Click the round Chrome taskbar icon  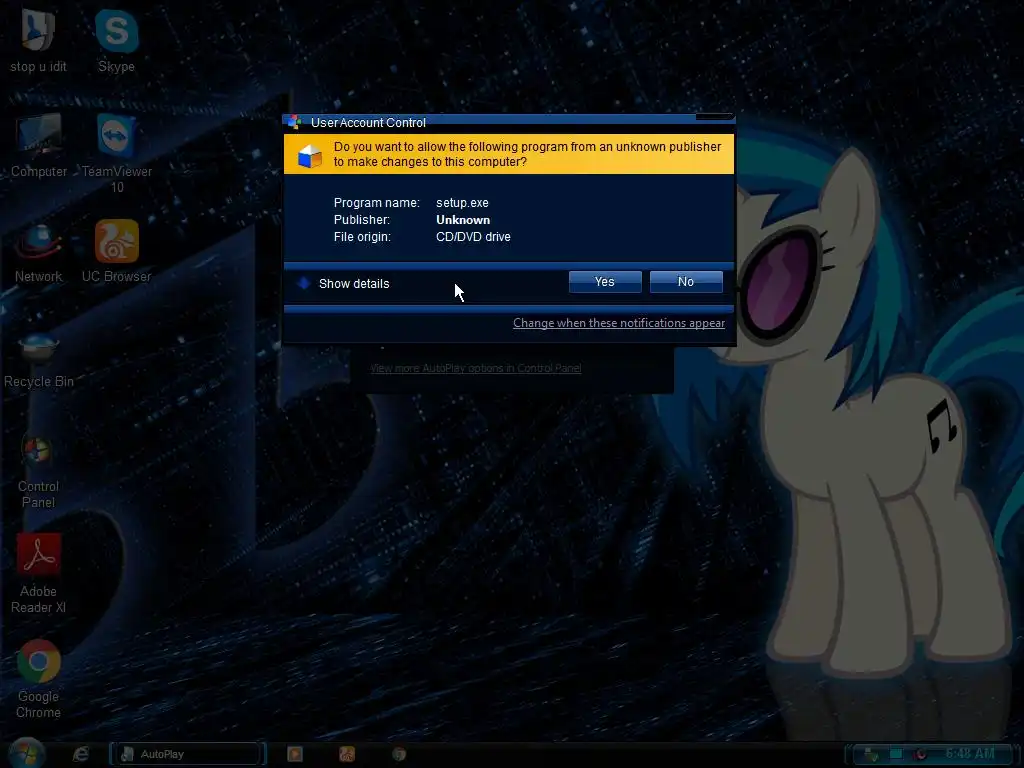[399, 754]
